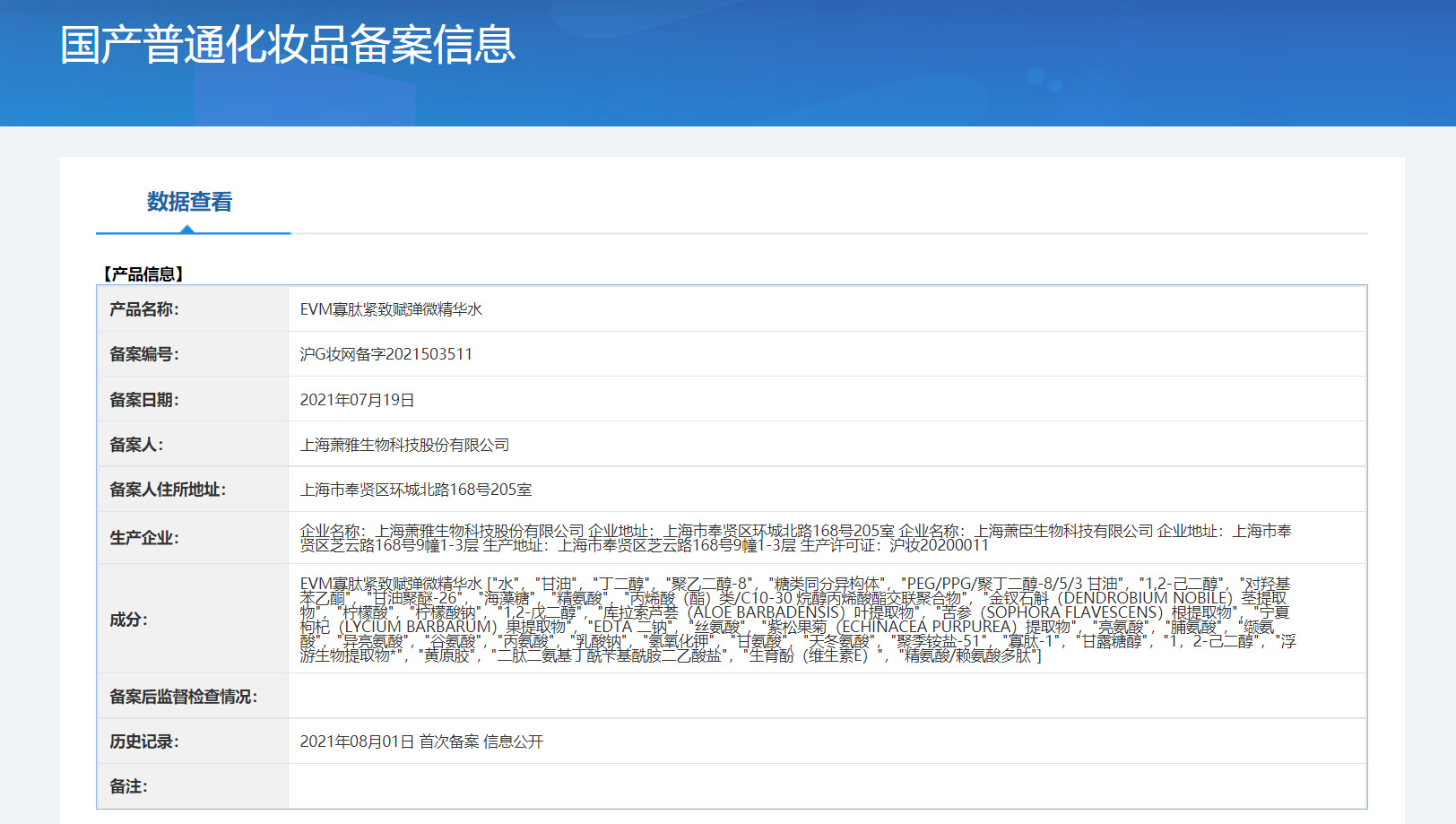The width and height of the screenshot is (1456, 824).
Task: Click the 历史记录 label
Action: coord(144,742)
